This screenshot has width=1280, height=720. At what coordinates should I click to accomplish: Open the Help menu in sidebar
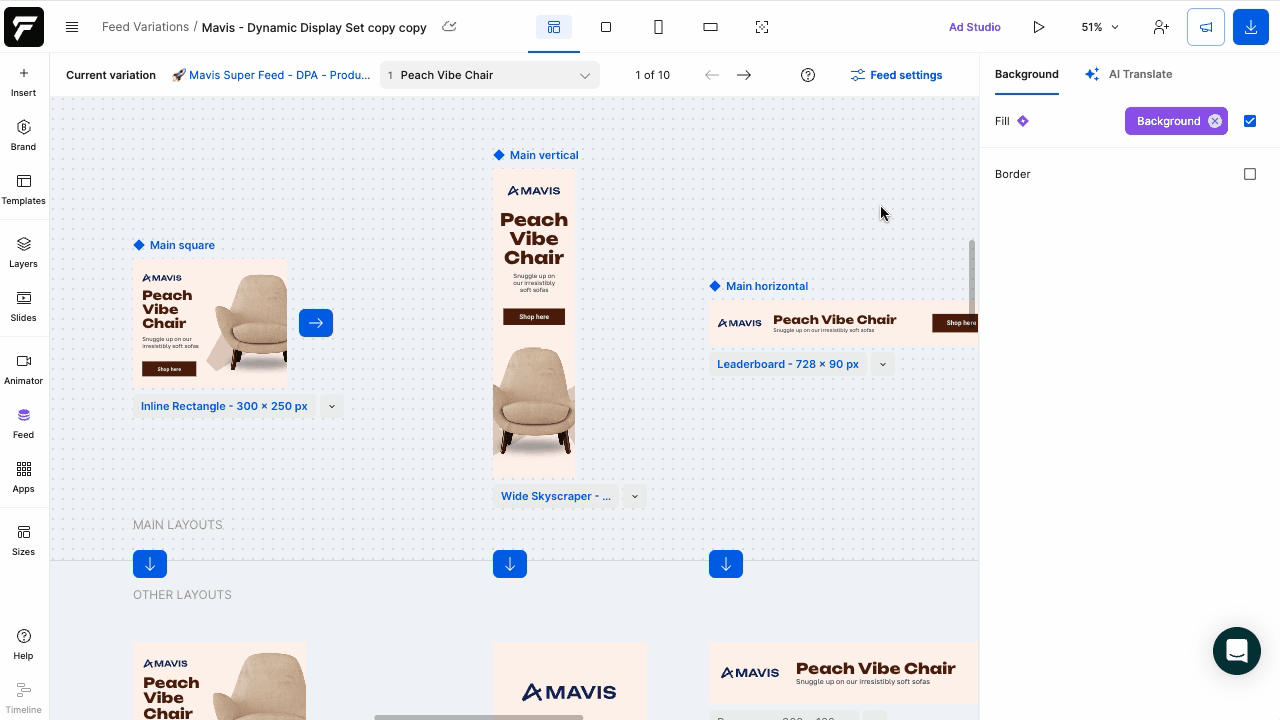24,645
